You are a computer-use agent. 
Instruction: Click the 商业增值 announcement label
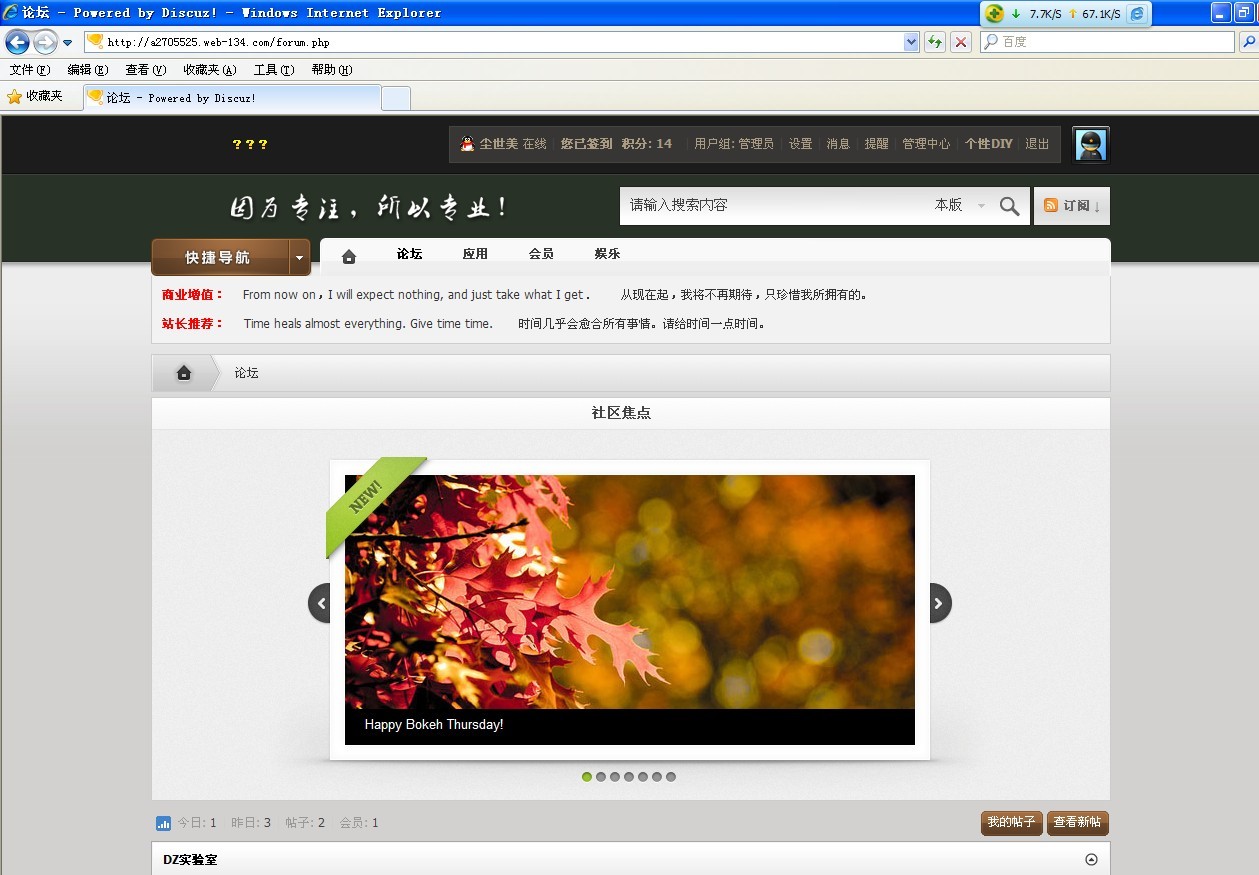[192, 295]
